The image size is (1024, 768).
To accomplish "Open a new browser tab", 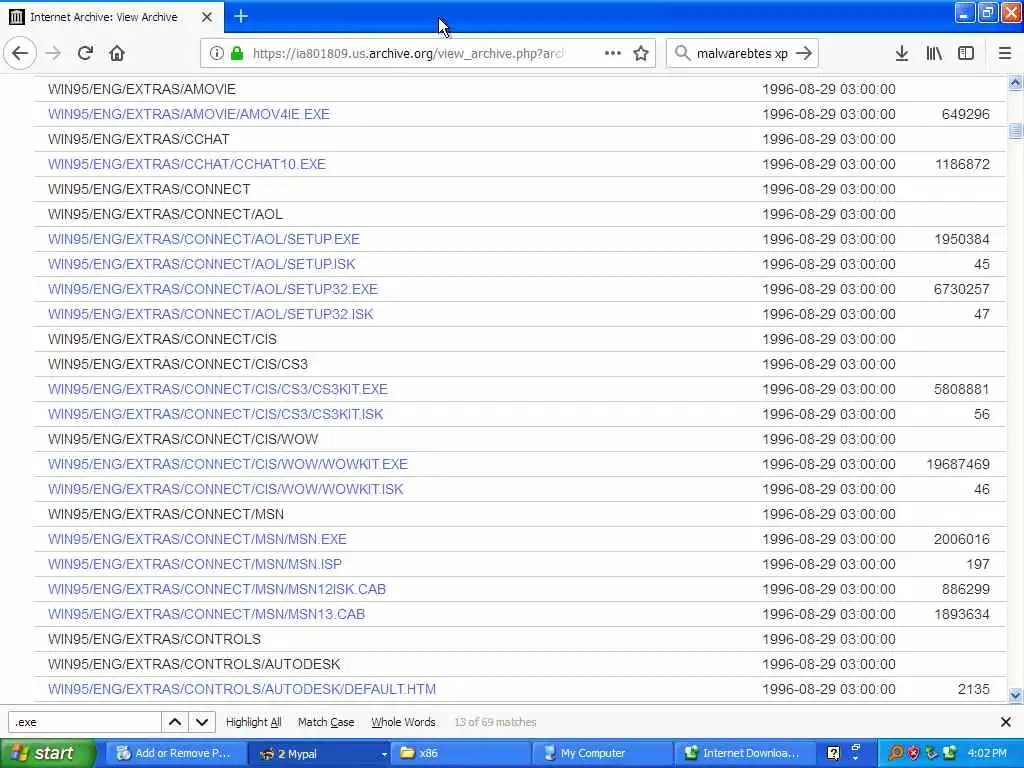I will point(241,16).
